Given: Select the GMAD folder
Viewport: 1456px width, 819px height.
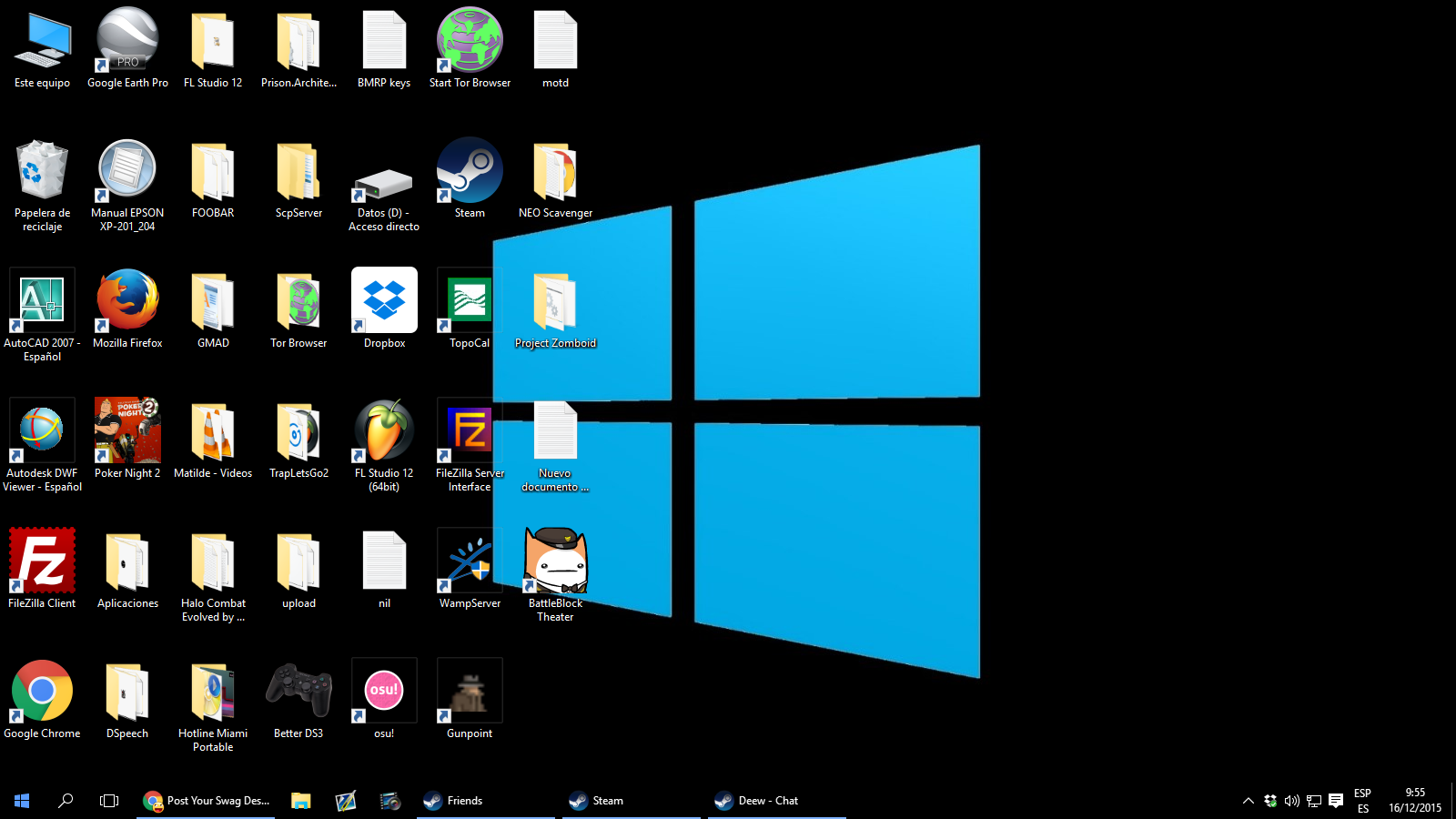Looking at the screenshot, I should click(x=213, y=309).
